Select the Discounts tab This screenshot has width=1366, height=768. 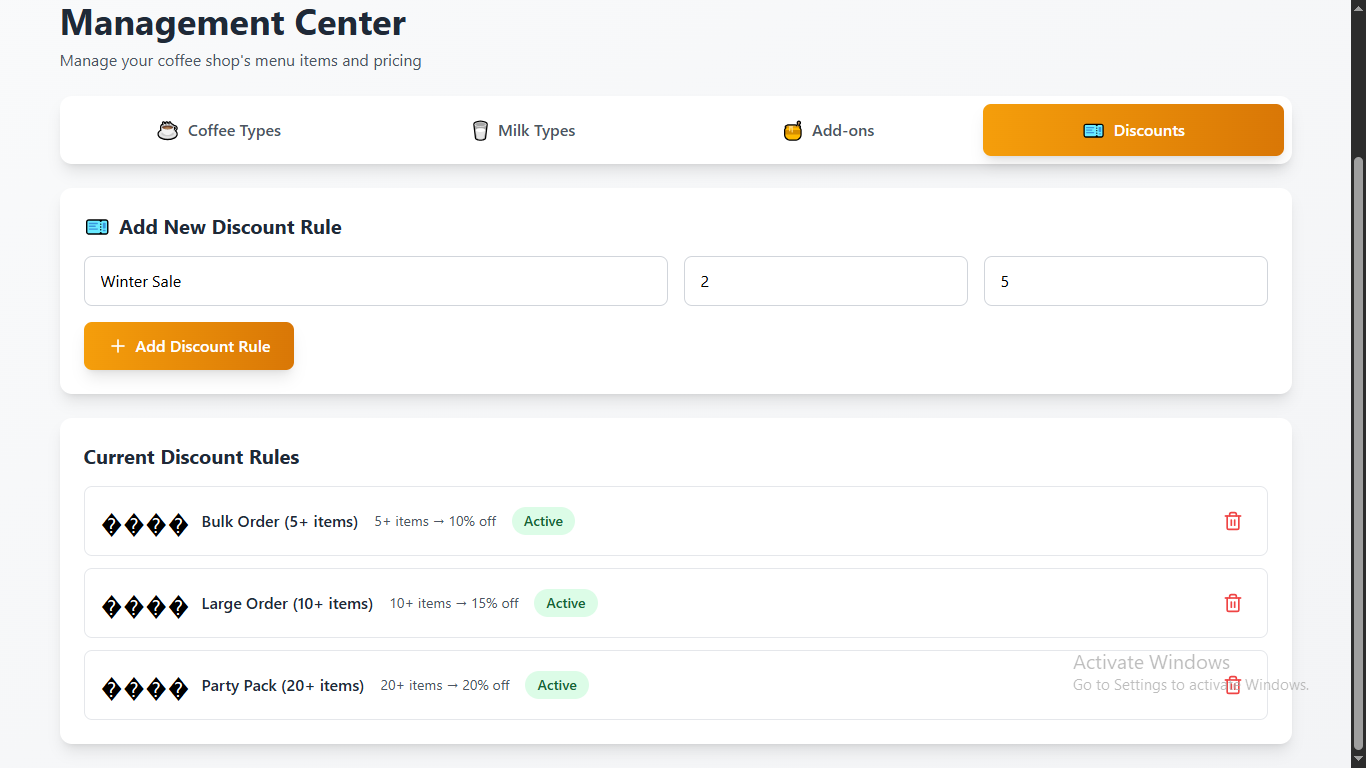tap(1133, 130)
